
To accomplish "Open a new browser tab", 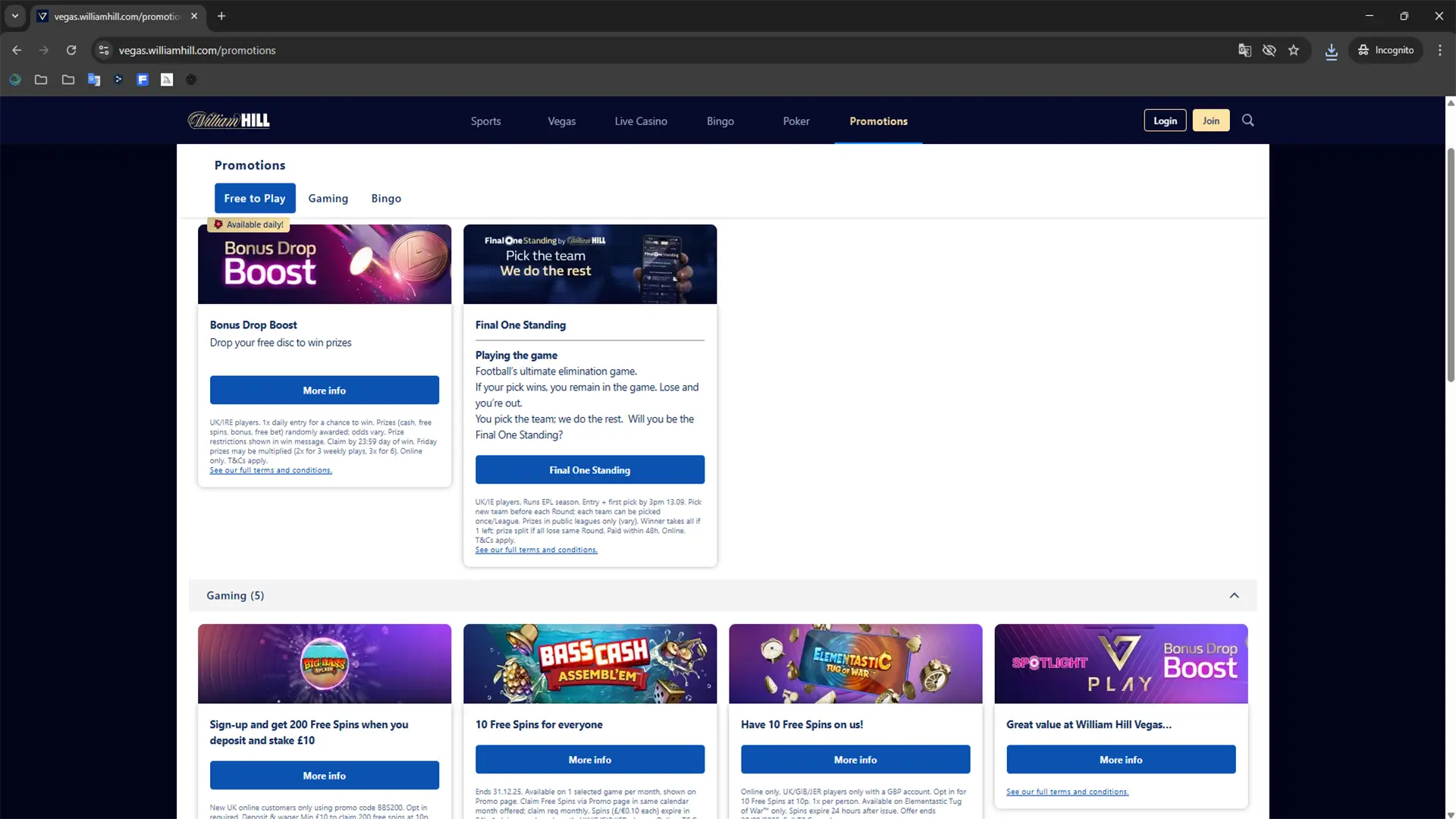I will coord(221,16).
